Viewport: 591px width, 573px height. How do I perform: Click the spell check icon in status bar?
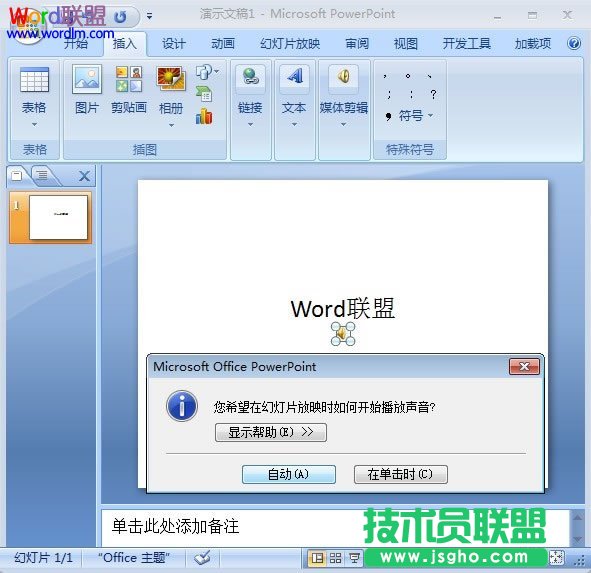click(x=202, y=558)
